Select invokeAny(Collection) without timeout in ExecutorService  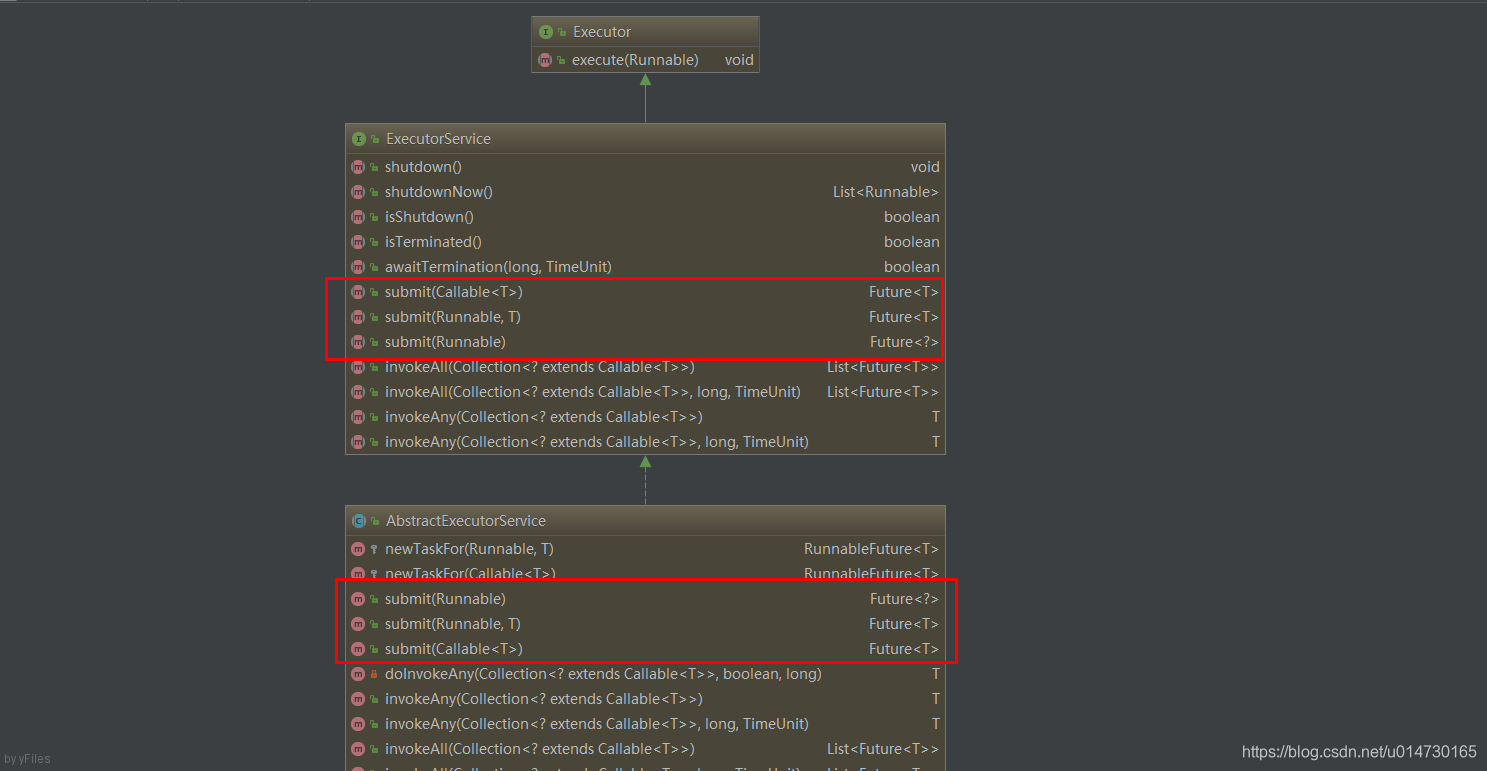[544, 417]
